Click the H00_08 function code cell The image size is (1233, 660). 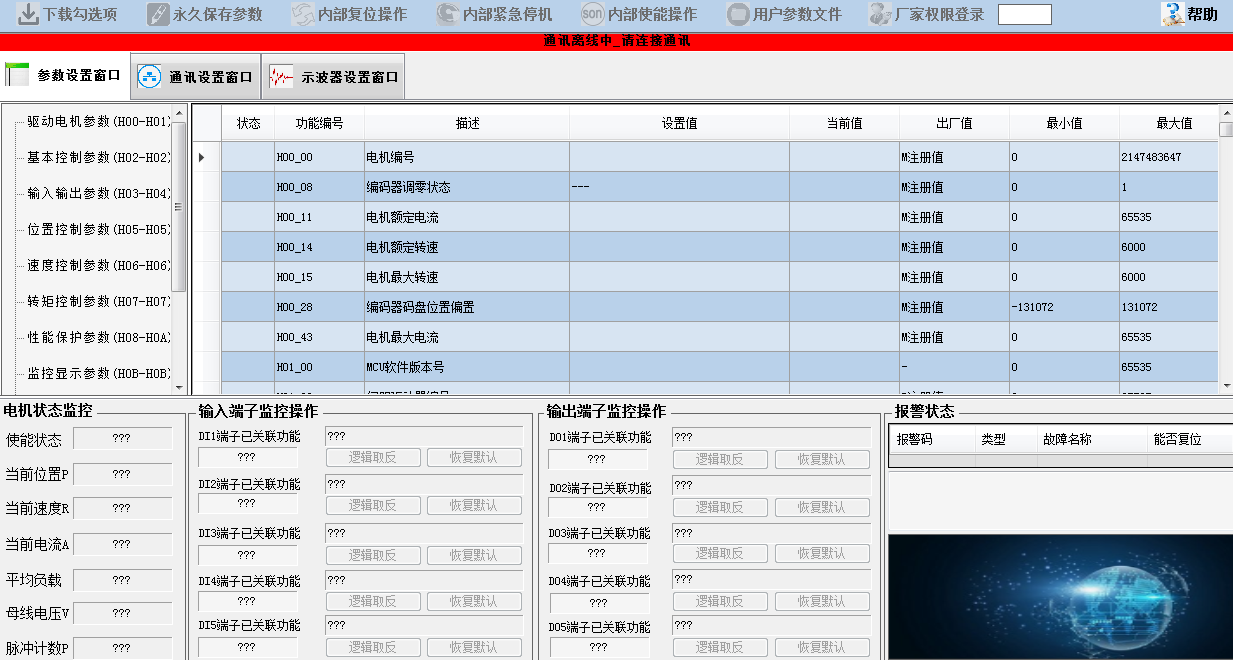pos(319,187)
